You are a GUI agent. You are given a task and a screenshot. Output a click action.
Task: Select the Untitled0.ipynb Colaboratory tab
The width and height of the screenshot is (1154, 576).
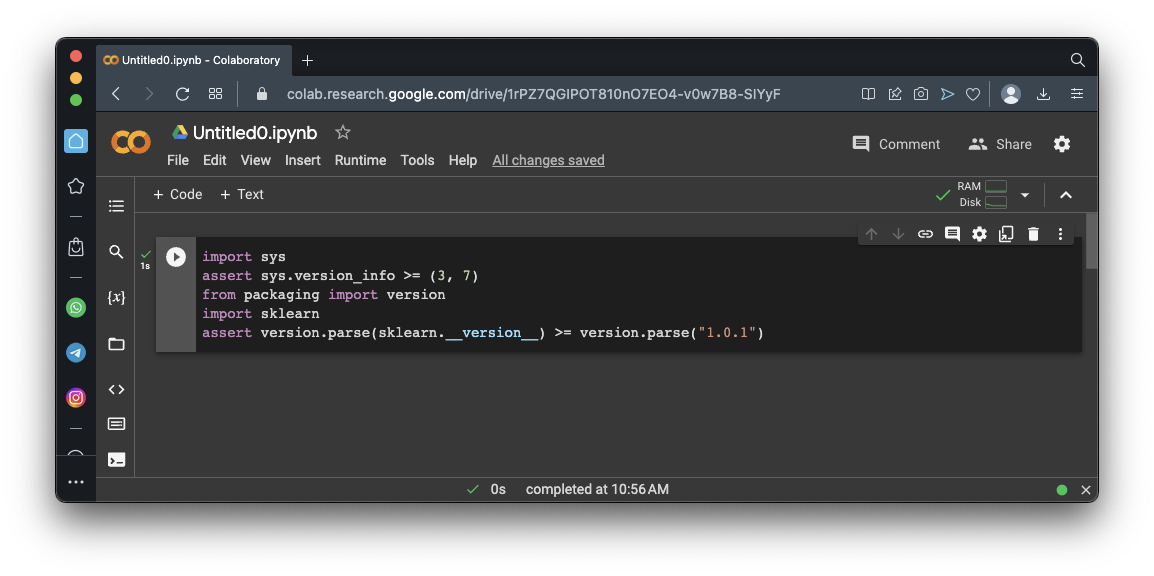193,60
